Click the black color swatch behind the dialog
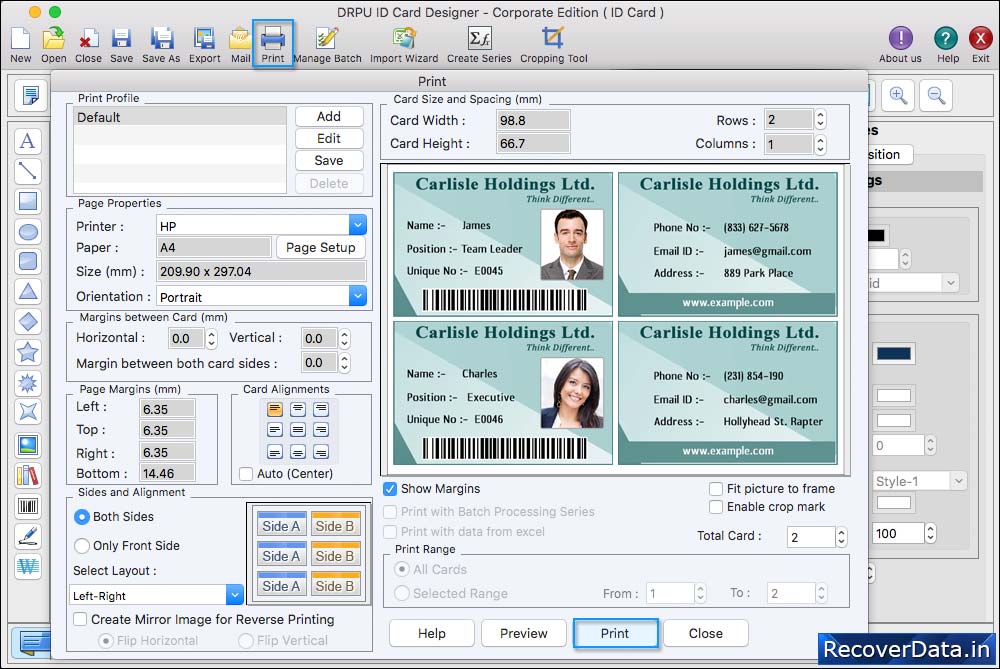Screen dimensions: 1000x669 [876, 235]
